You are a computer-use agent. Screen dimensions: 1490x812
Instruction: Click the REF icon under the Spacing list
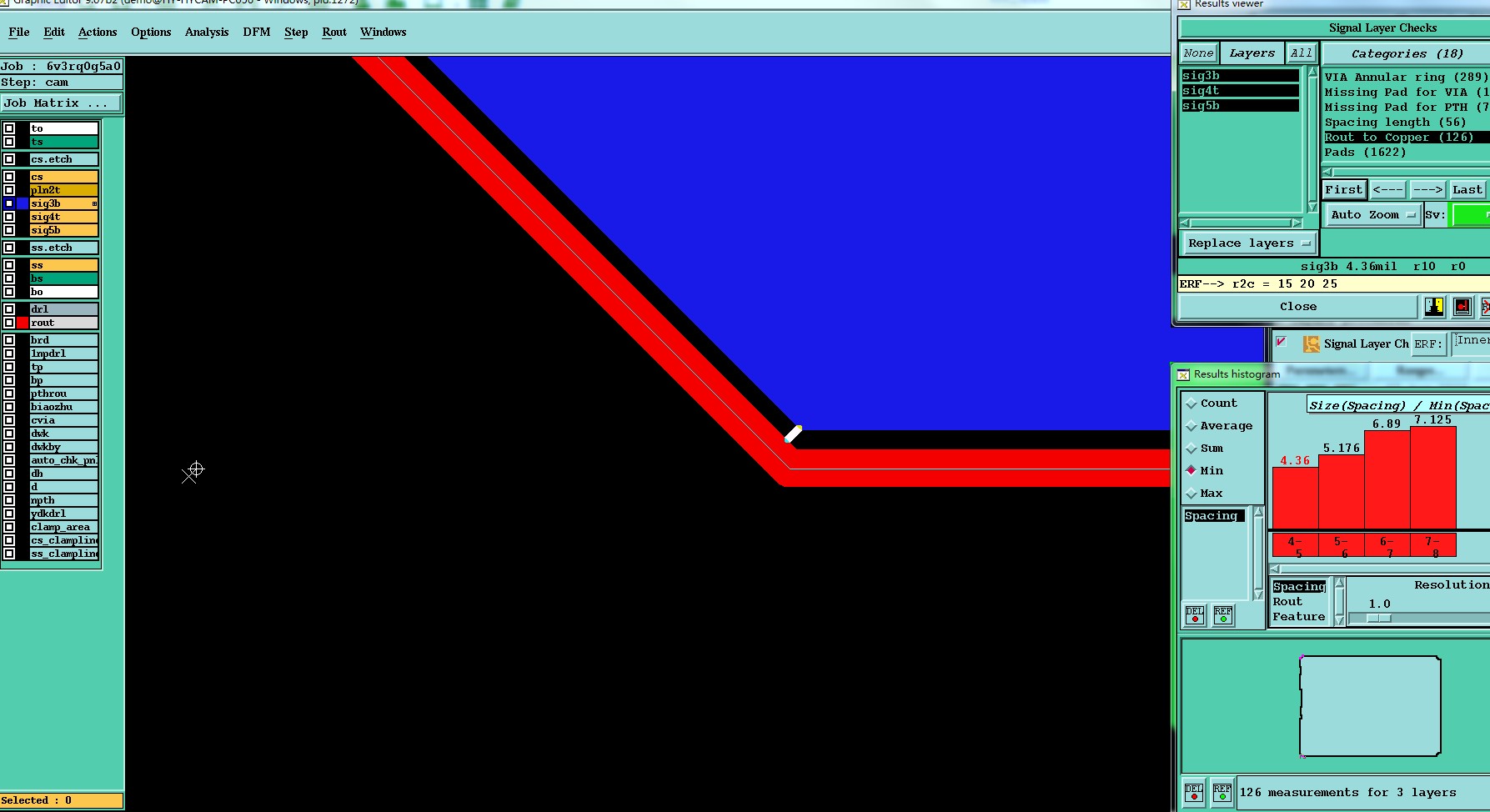[x=1223, y=615]
